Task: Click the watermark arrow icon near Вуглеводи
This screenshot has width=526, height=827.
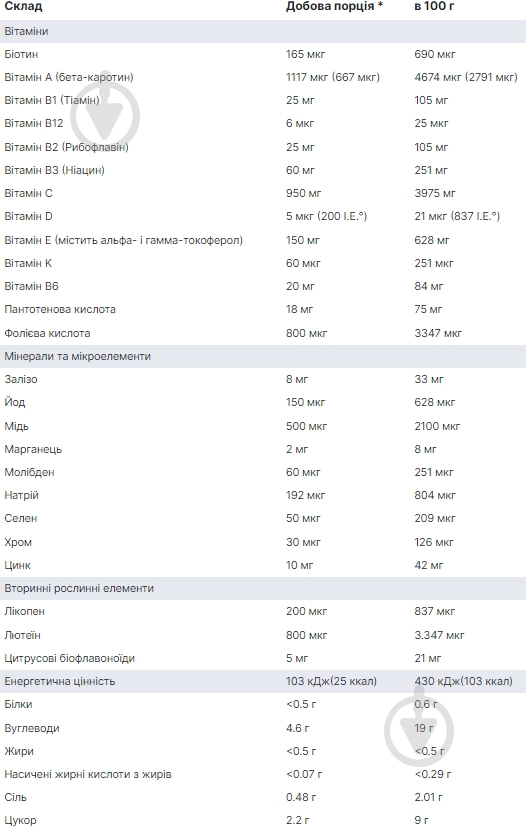Action: point(419,730)
